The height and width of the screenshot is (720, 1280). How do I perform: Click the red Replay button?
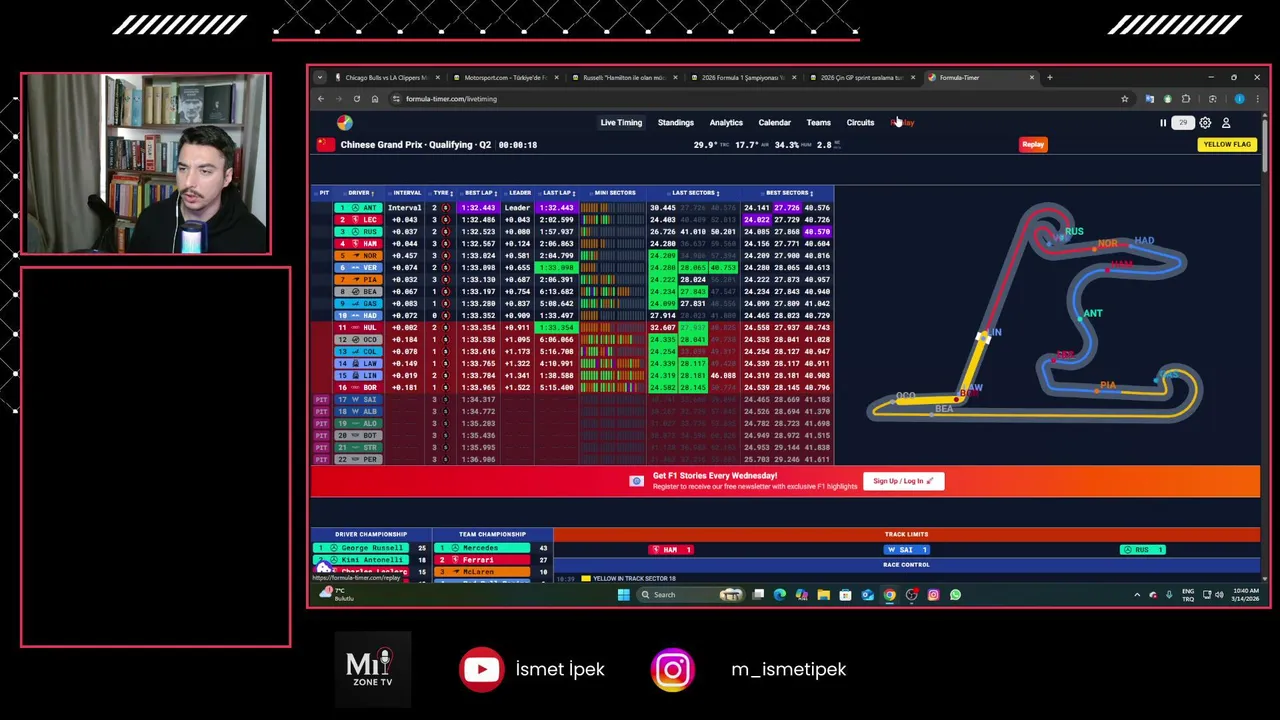pos(1033,144)
